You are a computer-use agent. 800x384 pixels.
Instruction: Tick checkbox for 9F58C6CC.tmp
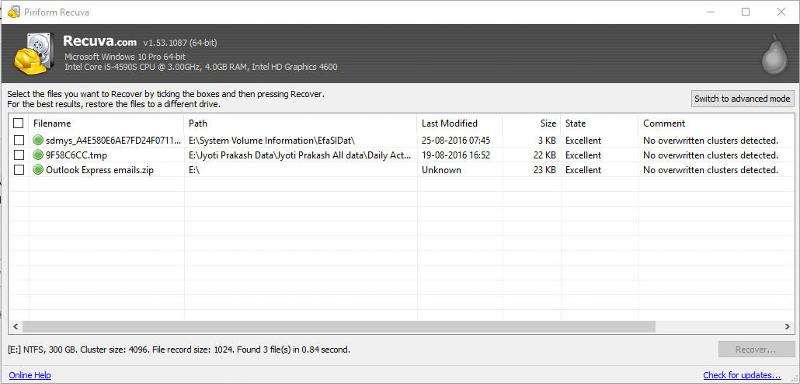click(18, 155)
